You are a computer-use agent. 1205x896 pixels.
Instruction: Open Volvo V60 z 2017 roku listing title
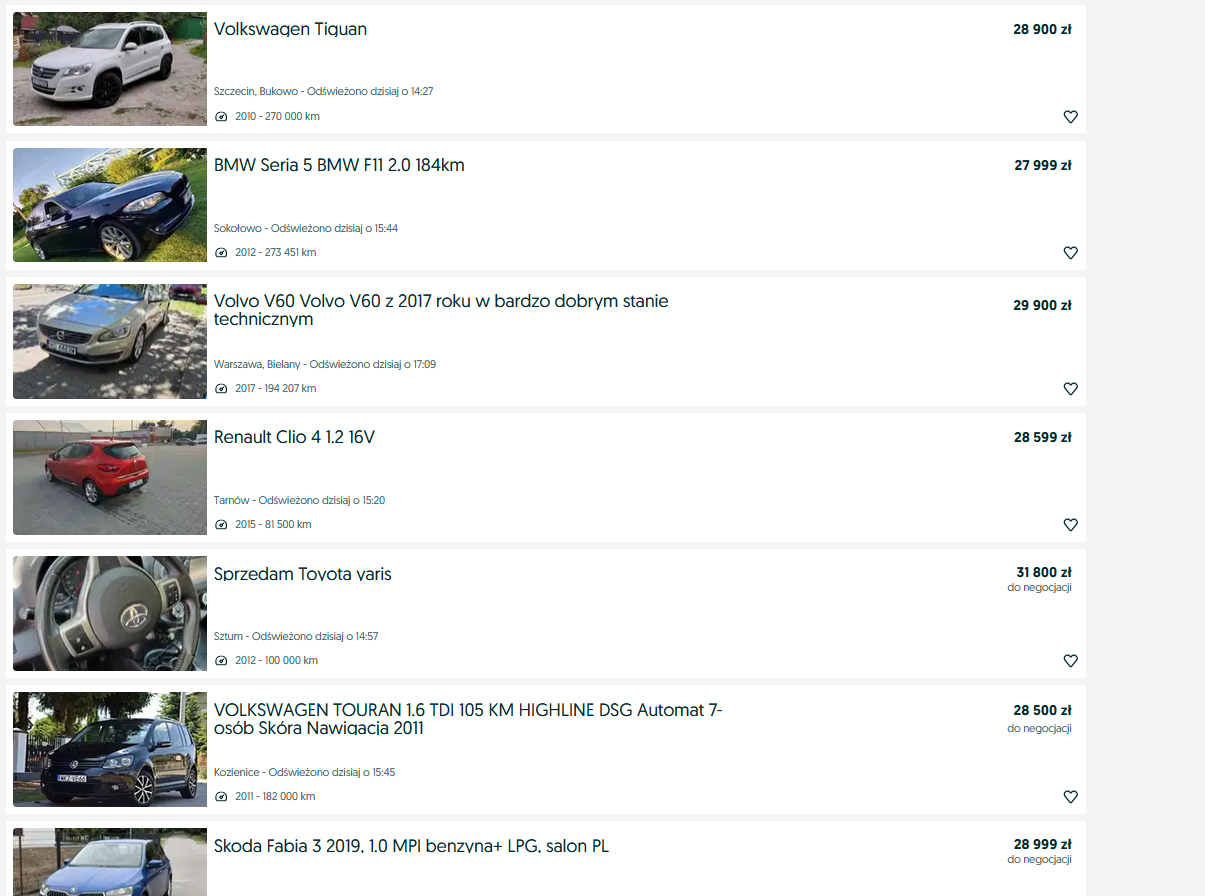click(441, 310)
